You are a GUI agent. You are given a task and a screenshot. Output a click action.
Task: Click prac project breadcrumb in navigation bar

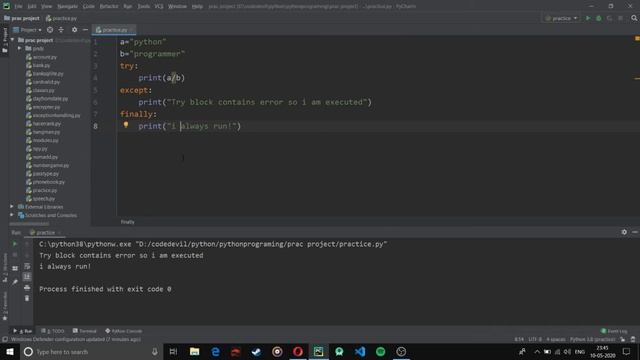22,18
